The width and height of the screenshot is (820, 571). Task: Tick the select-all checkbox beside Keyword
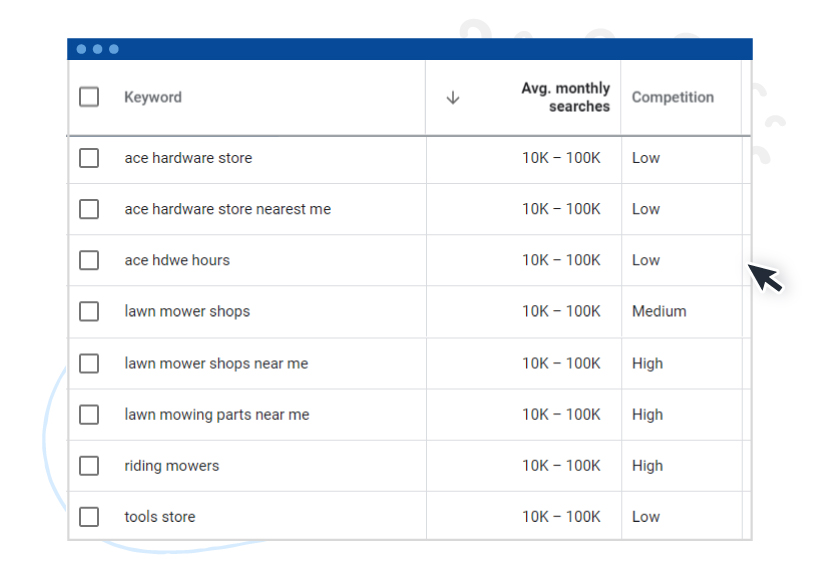click(89, 97)
